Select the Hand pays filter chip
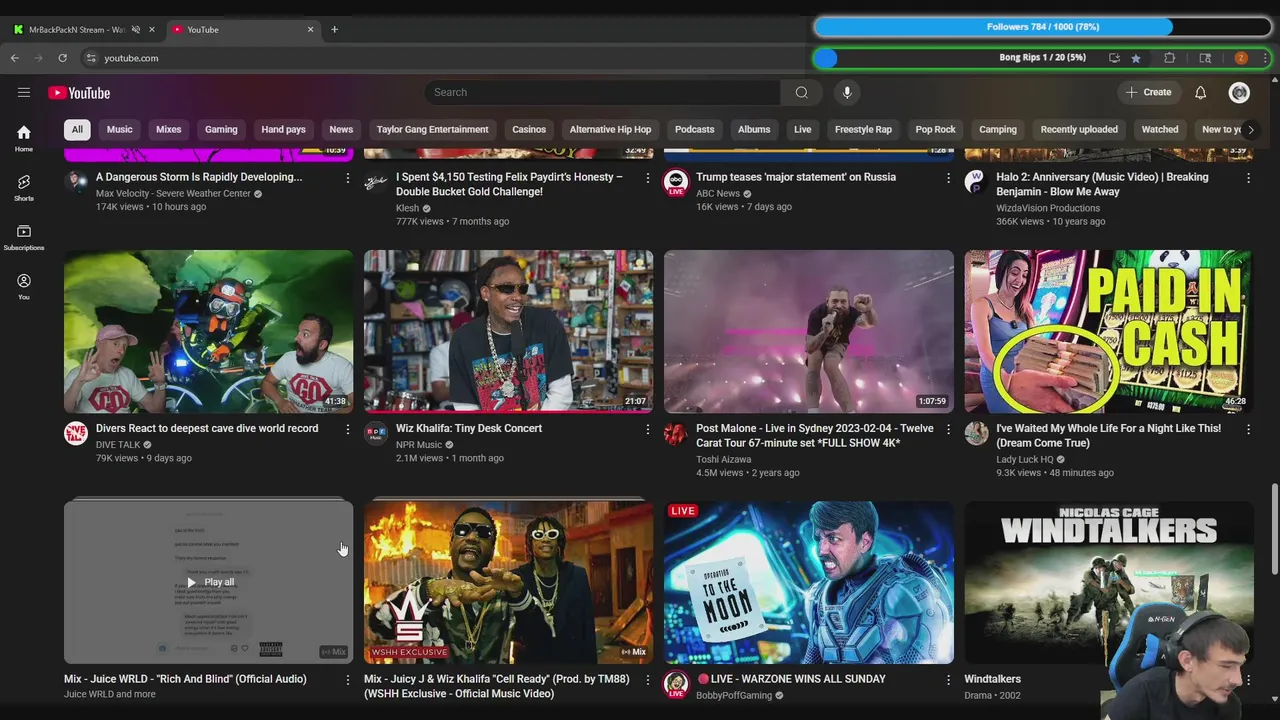 [283, 129]
